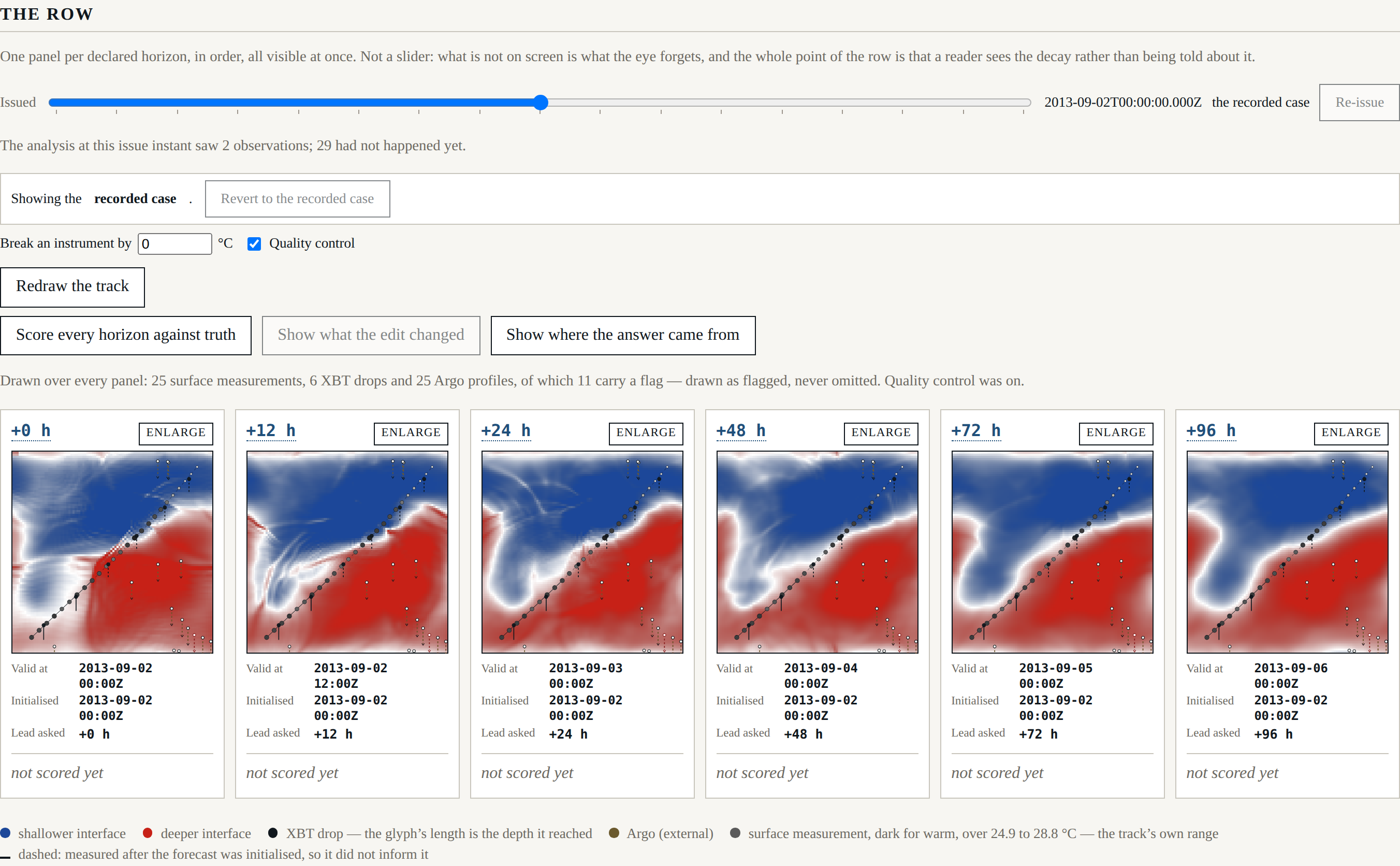Open the +24 h horizon heading link
The width and height of the screenshot is (1400, 866).
pyautogui.click(x=506, y=431)
